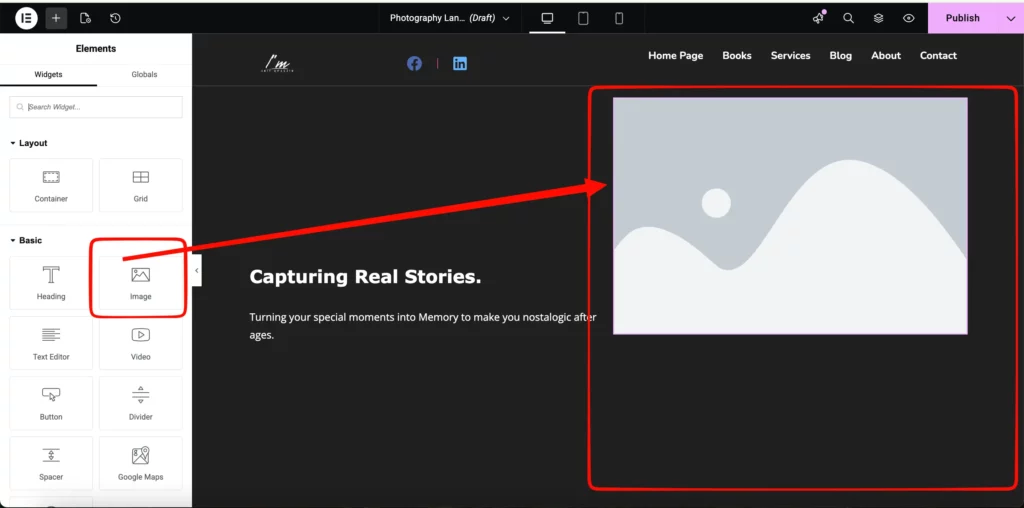This screenshot has height=508, width=1024.
Task: Select the Grid widget
Action: (140, 185)
